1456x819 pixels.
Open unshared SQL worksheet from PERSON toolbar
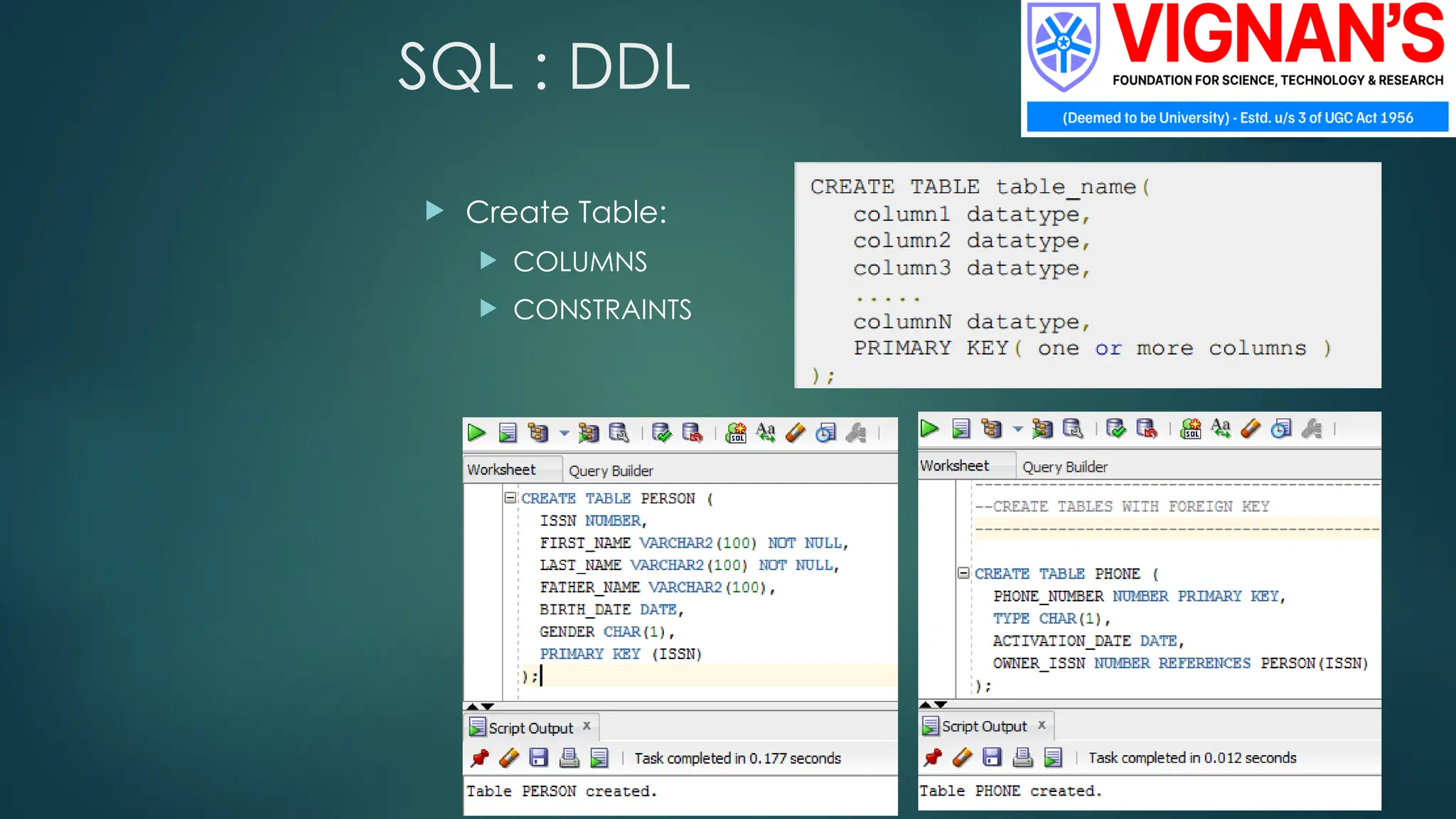pyautogui.click(x=736, y=433)
